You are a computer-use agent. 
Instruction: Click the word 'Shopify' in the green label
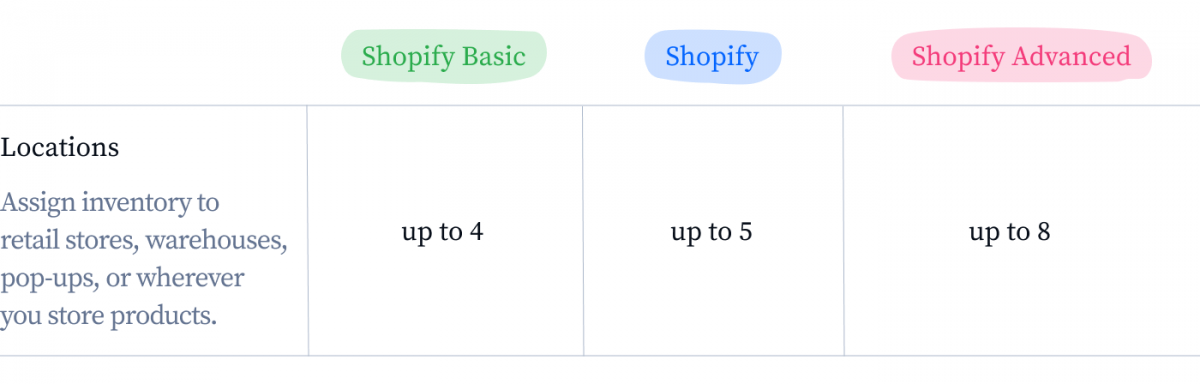click(408, 57)
